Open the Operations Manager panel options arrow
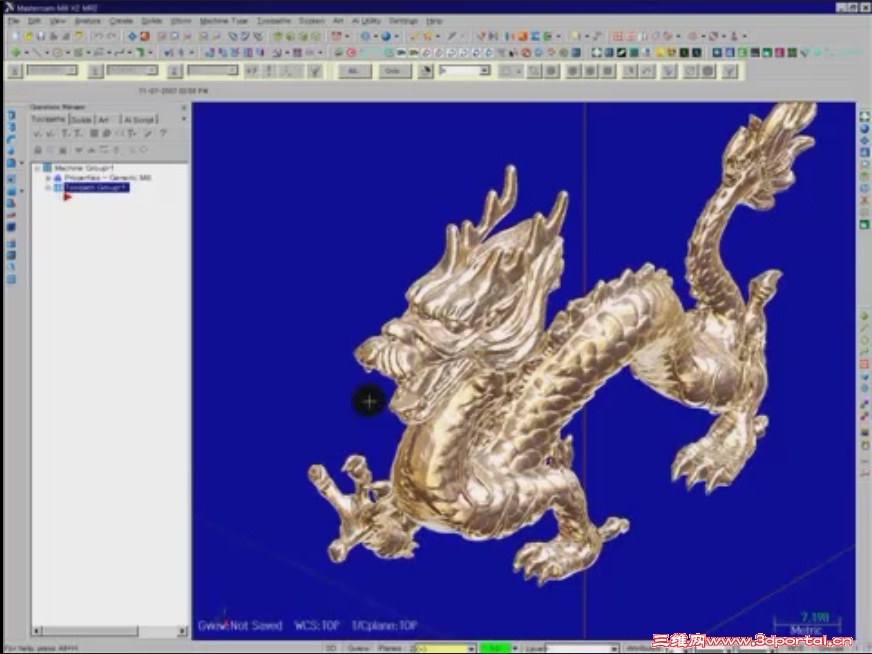Screen dimensions: 872x654 [184, 119]
